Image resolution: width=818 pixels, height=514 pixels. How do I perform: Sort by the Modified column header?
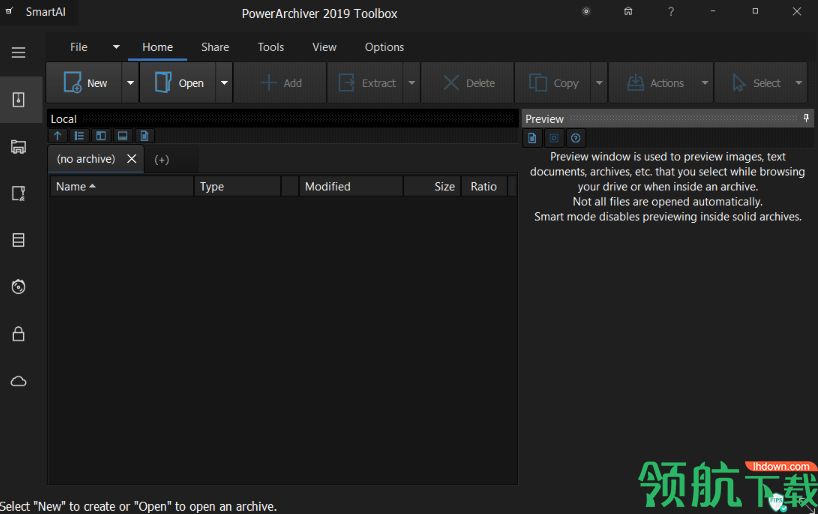[x=351, y=186]
